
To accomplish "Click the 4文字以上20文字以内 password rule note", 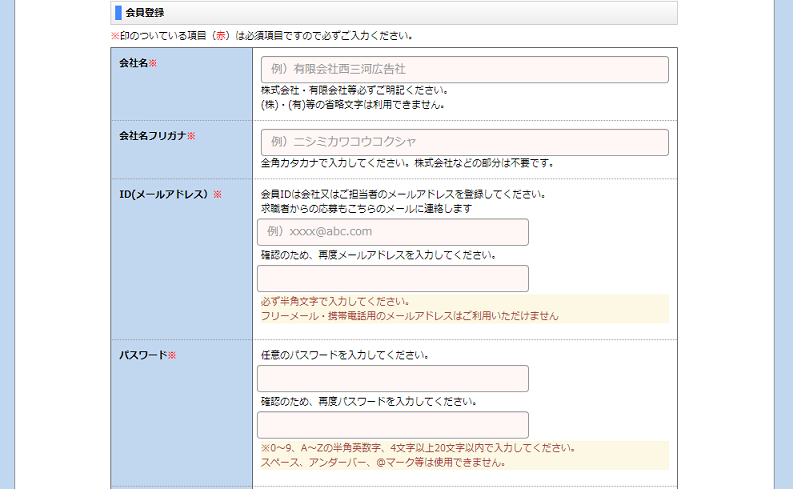I will pyautogui.click(x=417, y=448).
